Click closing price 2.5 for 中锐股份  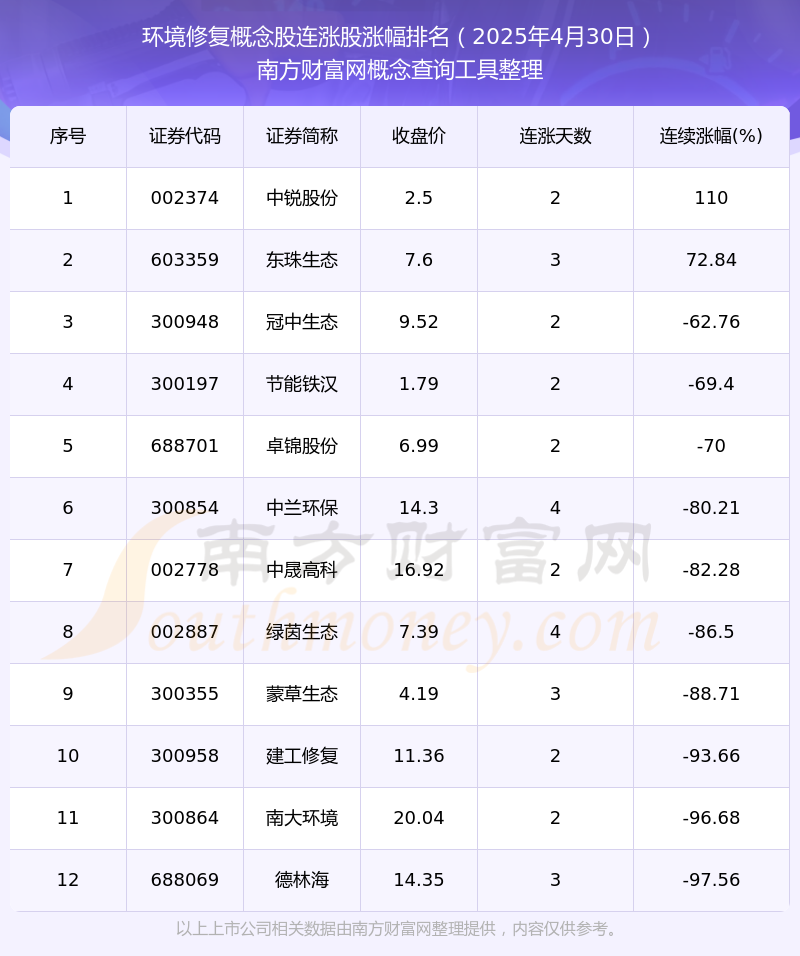(419, 198)
